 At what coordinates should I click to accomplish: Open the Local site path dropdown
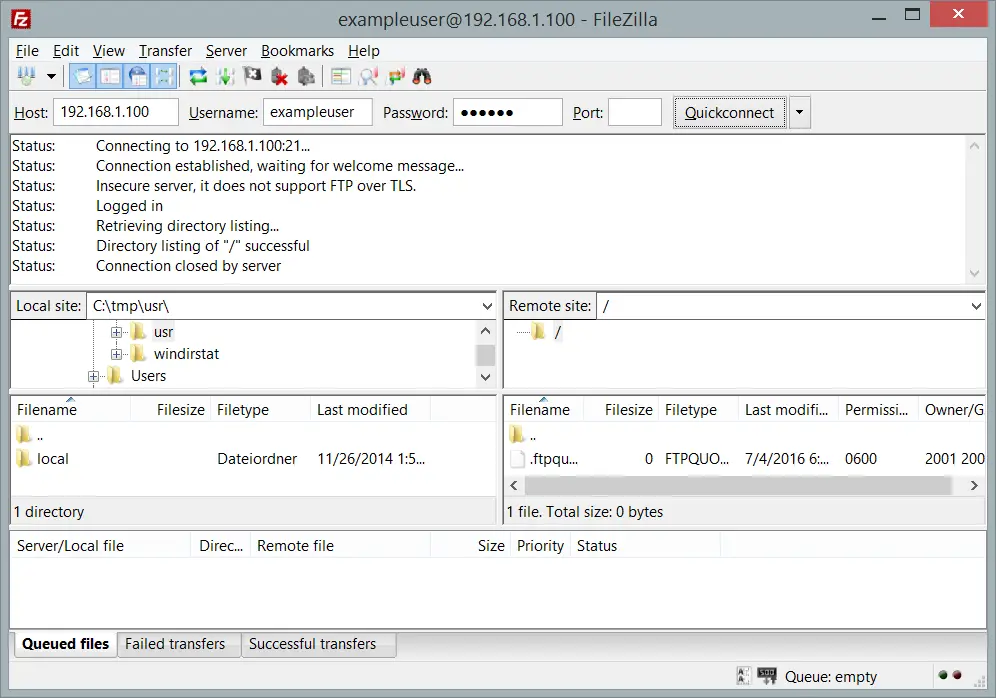point(487,306)
